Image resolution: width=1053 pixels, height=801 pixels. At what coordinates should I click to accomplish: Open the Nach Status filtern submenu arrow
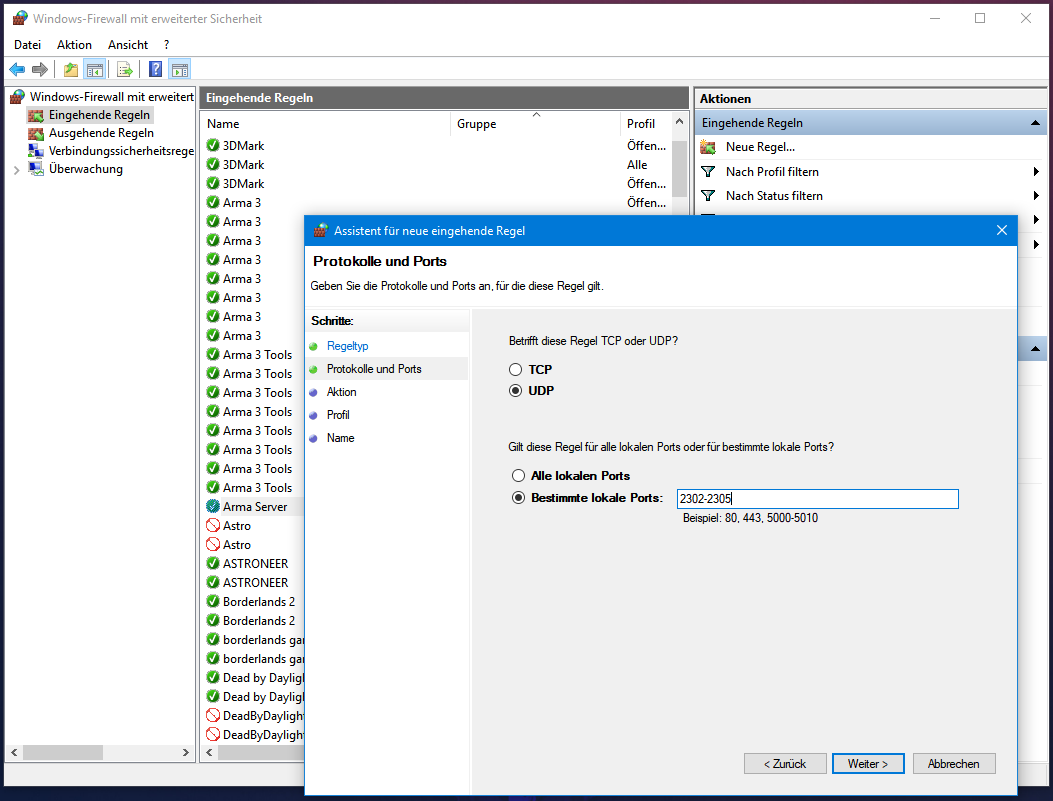(1036, 196)
